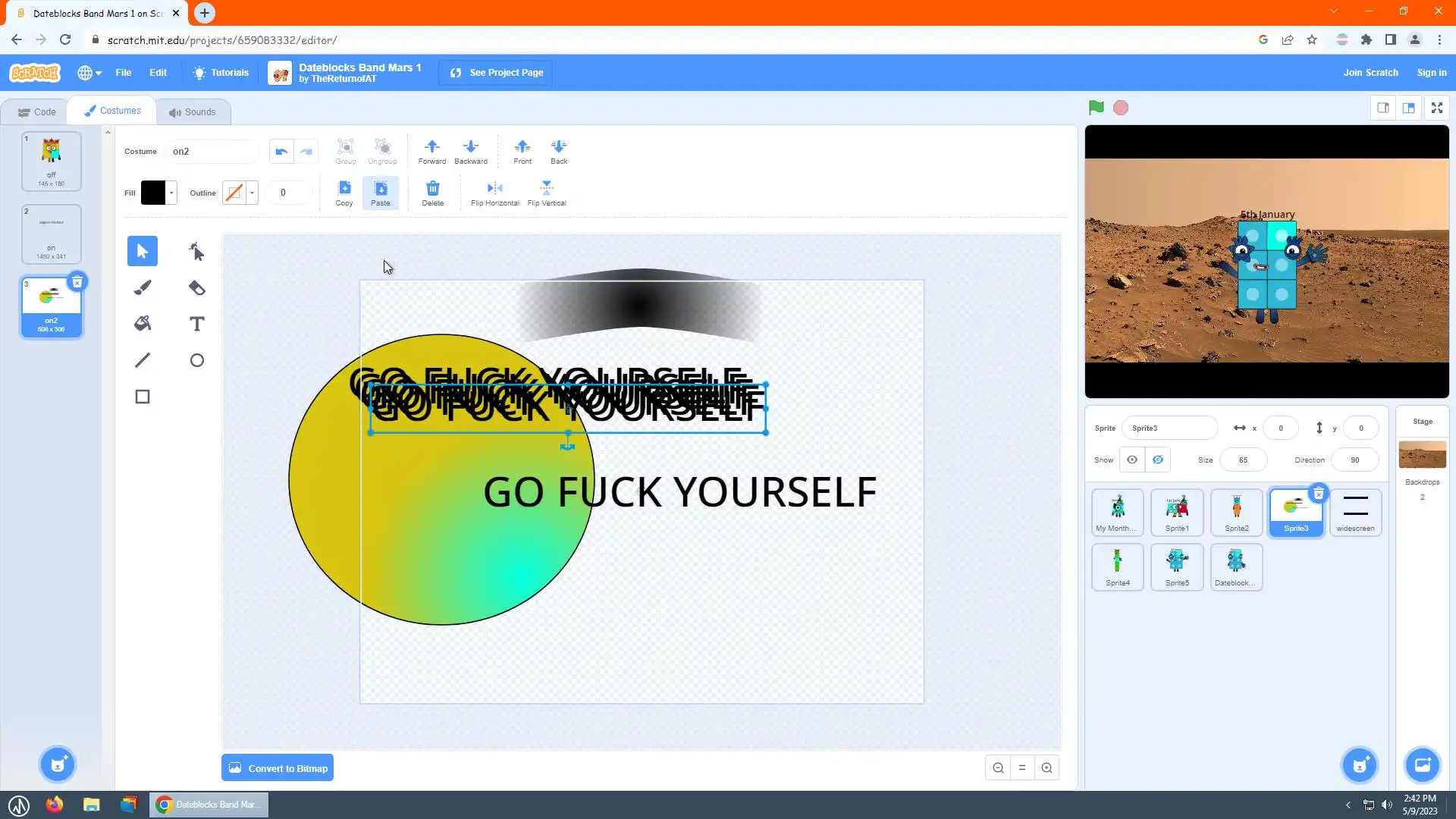
Task: Expand the language globe menu
Action: pyautogui.click(x=89, y=73)
